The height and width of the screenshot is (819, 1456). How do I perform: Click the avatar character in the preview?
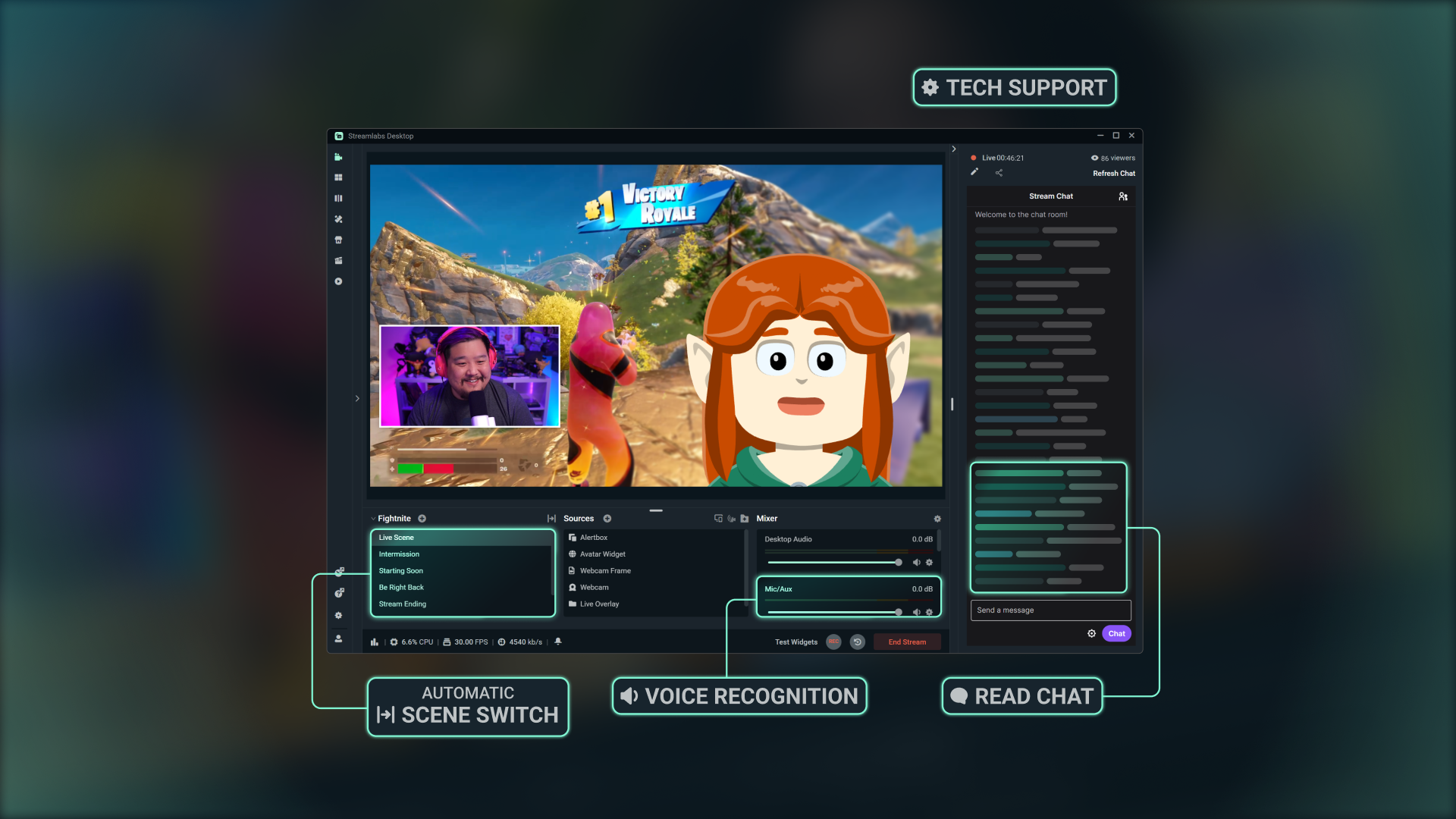click(800, 372)
